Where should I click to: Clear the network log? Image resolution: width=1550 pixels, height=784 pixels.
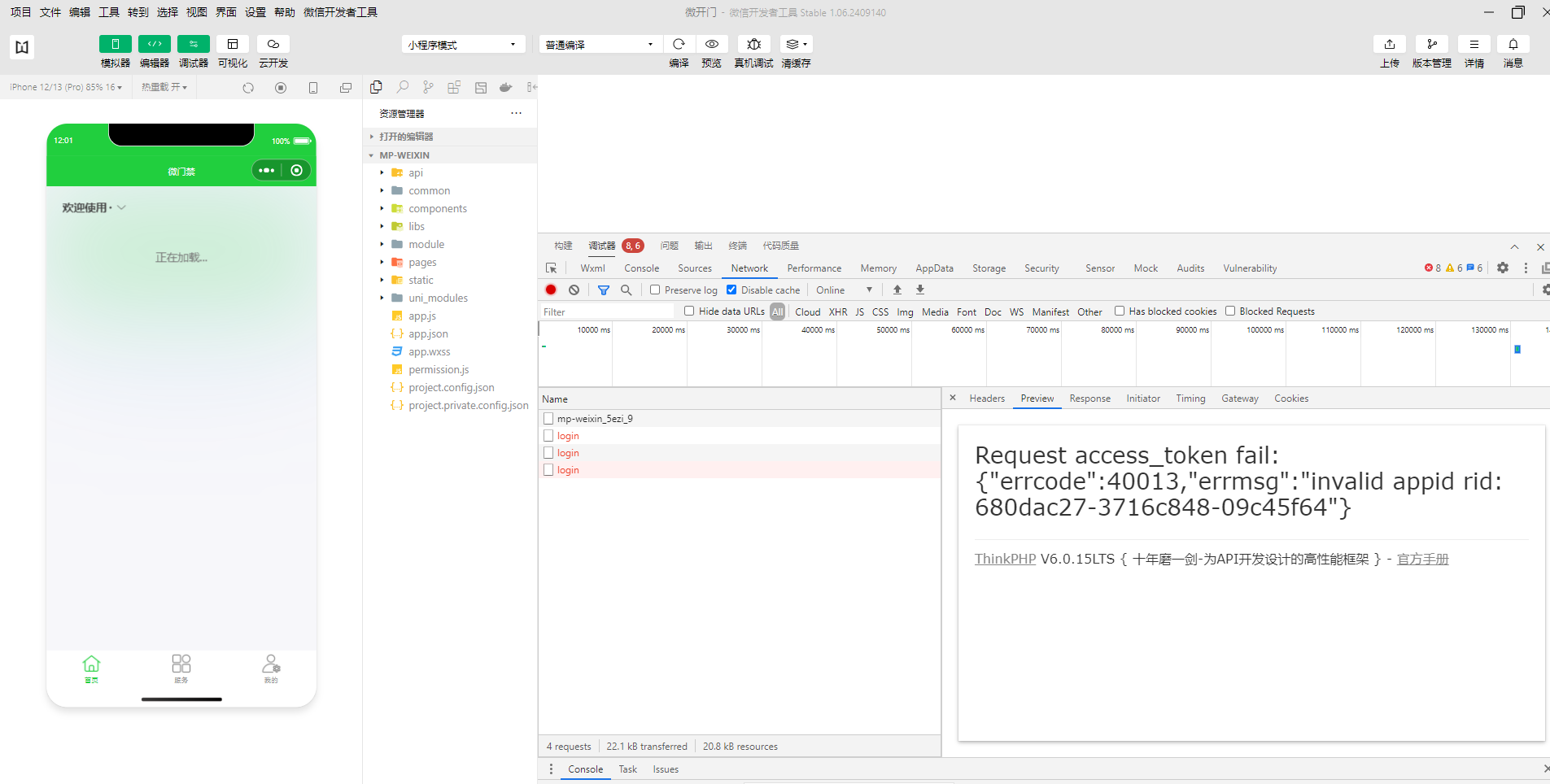pos(574,290)
